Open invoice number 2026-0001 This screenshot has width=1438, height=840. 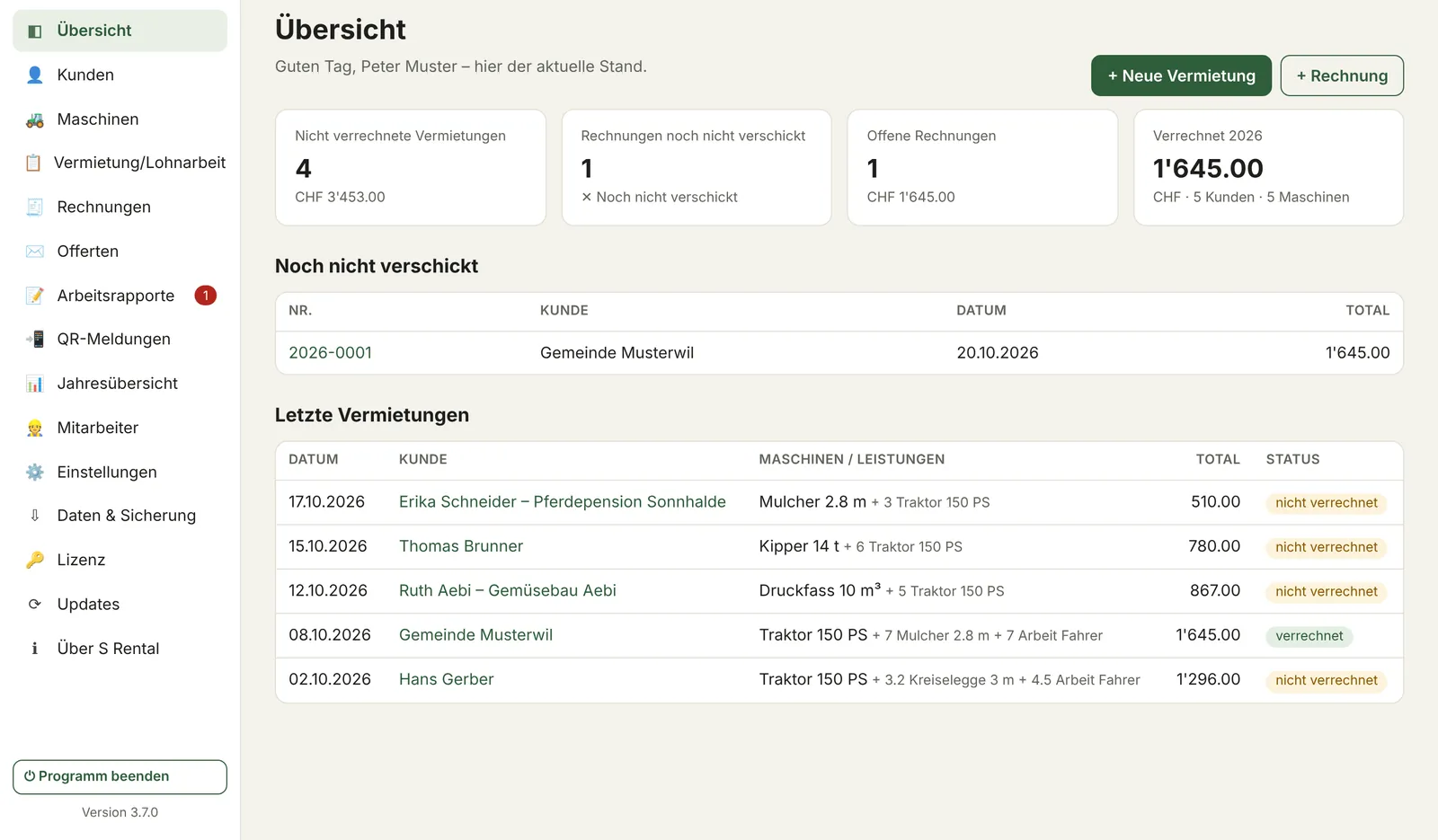tap(330, 353)
